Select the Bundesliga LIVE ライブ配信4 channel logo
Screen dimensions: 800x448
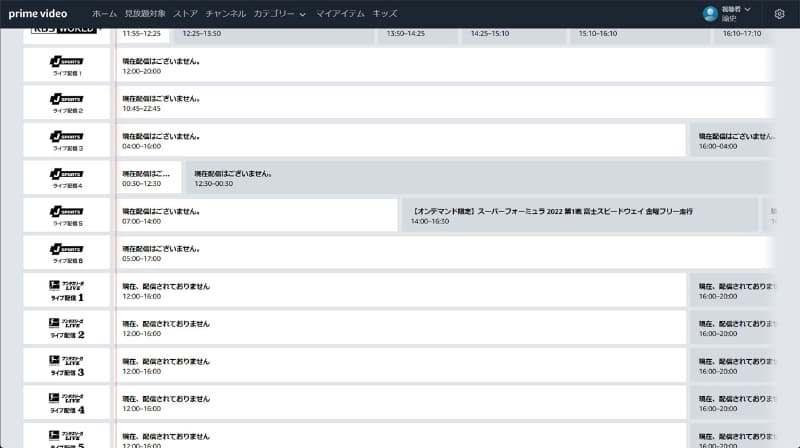(67, 403)
